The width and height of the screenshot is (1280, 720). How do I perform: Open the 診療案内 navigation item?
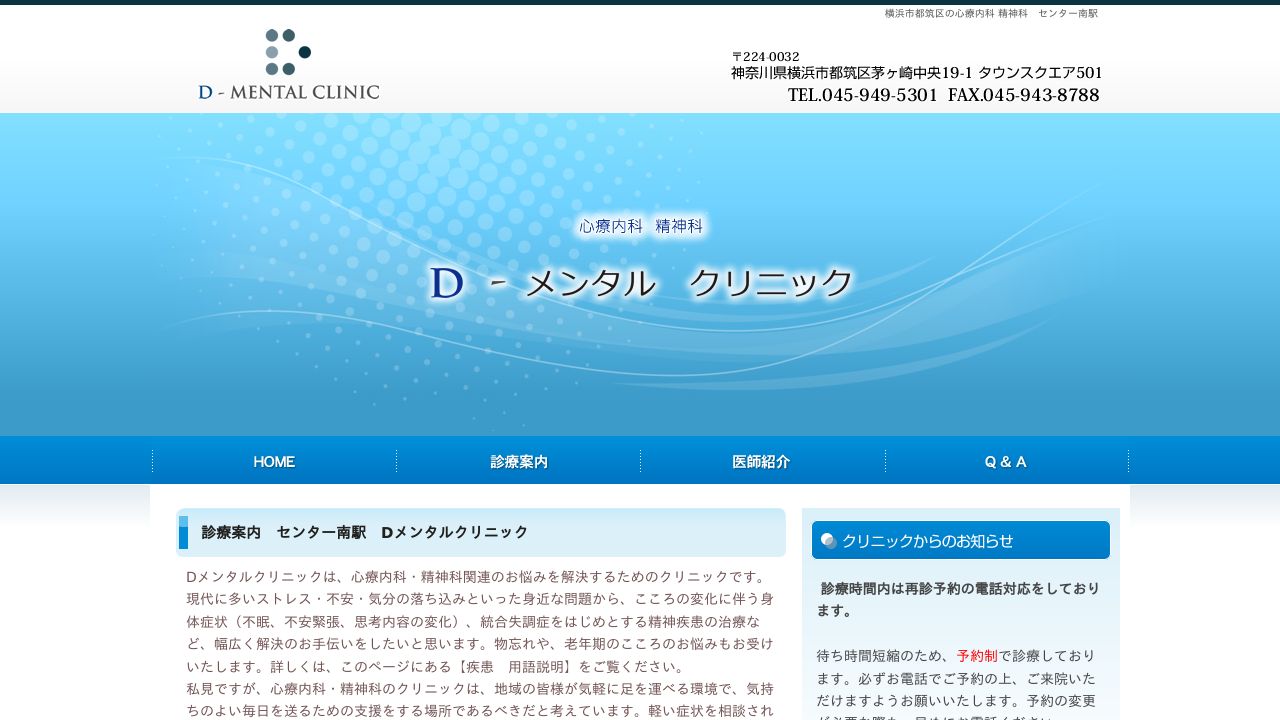519,461
